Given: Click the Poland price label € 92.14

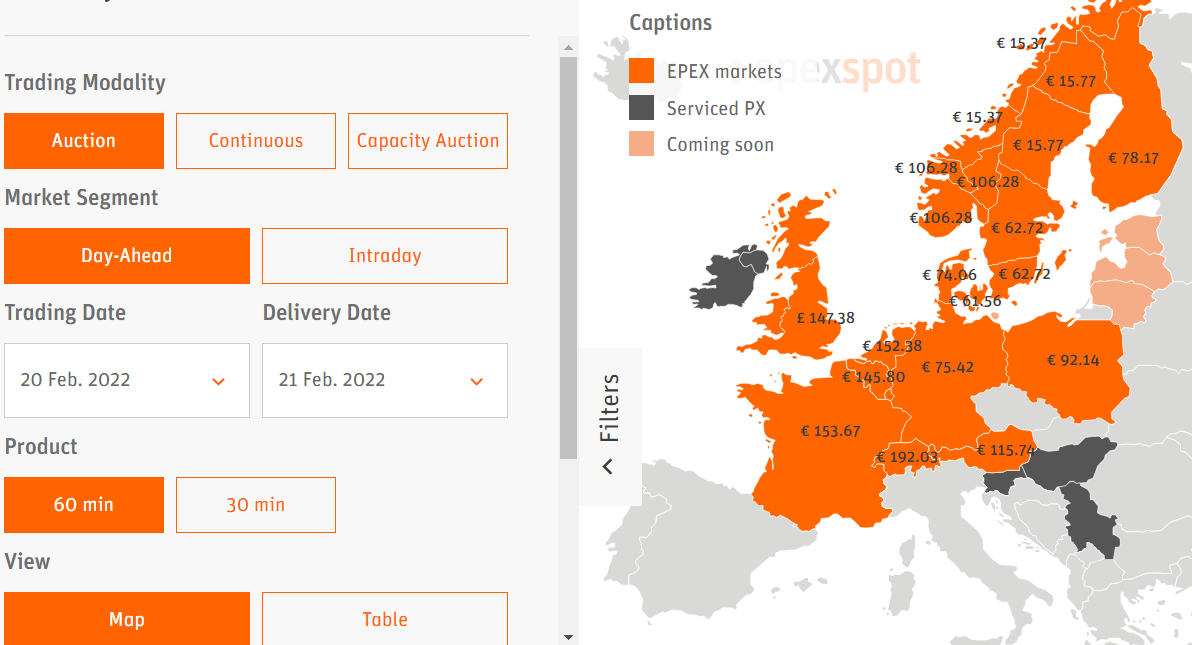Looking at the screenshot, I should [x=1073, y=360].
